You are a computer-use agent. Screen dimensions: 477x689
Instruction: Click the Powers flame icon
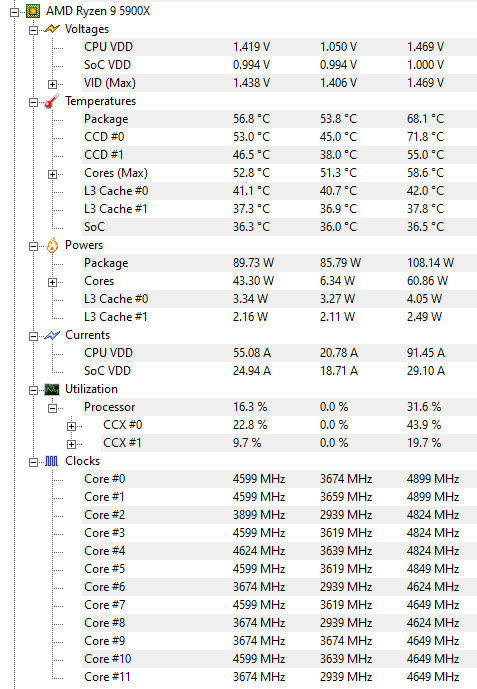[x=52, y=245]
